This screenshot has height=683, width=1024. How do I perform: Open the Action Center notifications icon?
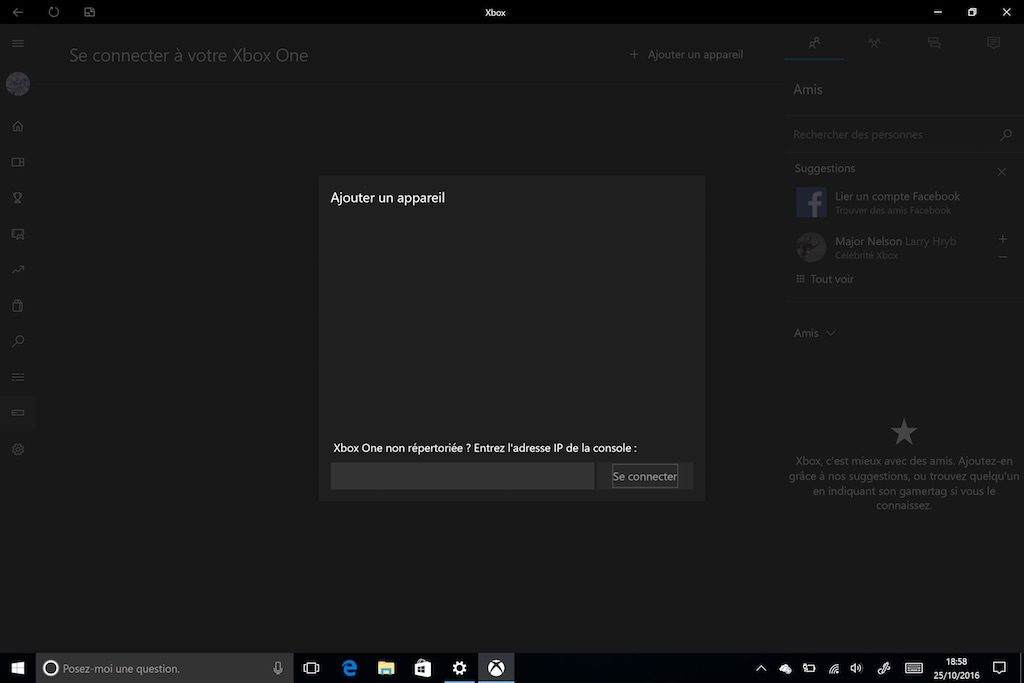[999, 668]
